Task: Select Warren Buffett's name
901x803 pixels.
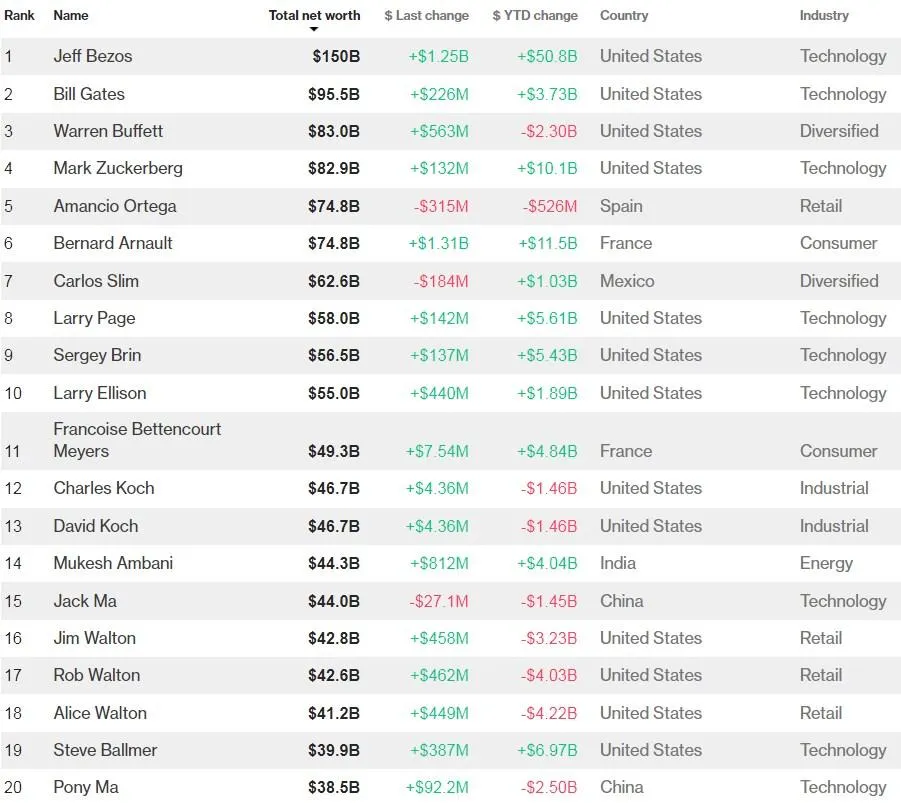Action: (108, 131)
